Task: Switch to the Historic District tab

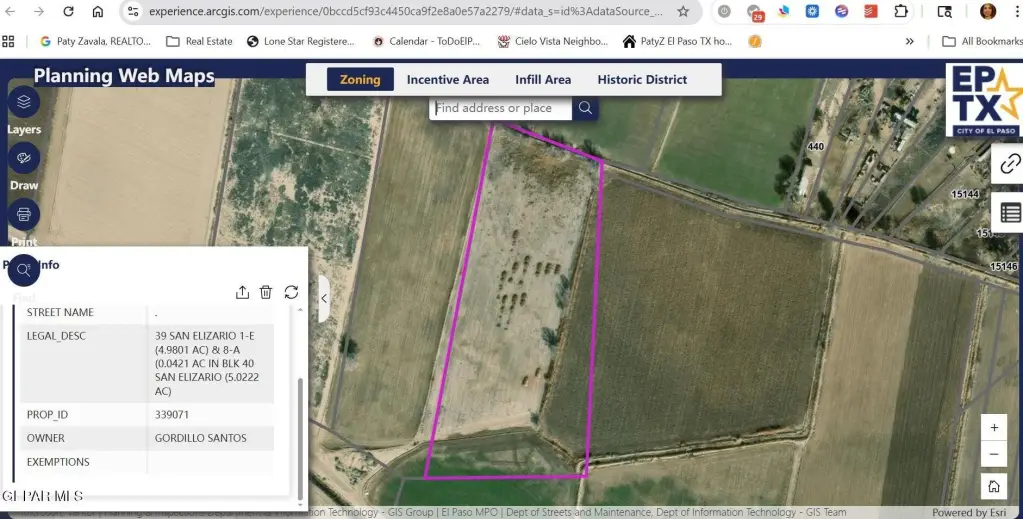Action: pos(642,80)
